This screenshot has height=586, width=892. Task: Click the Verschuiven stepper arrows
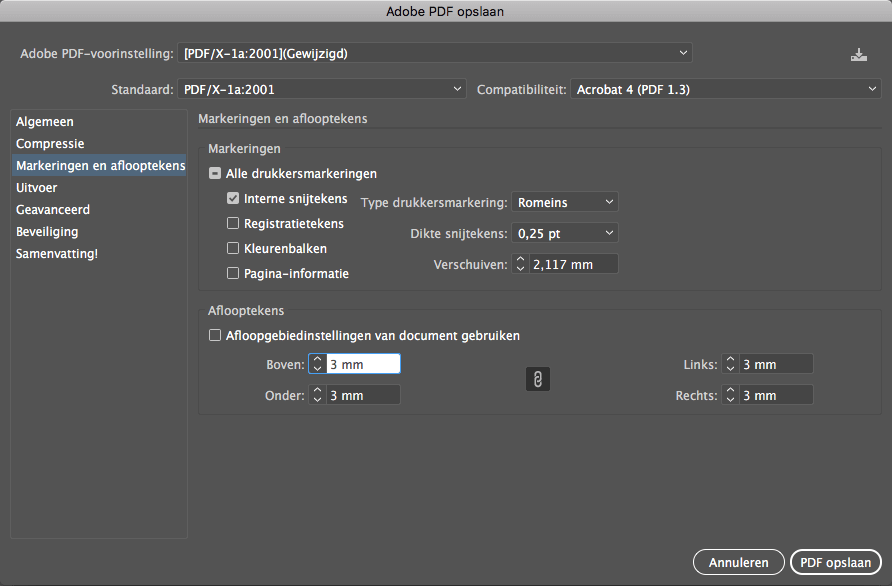520,264
